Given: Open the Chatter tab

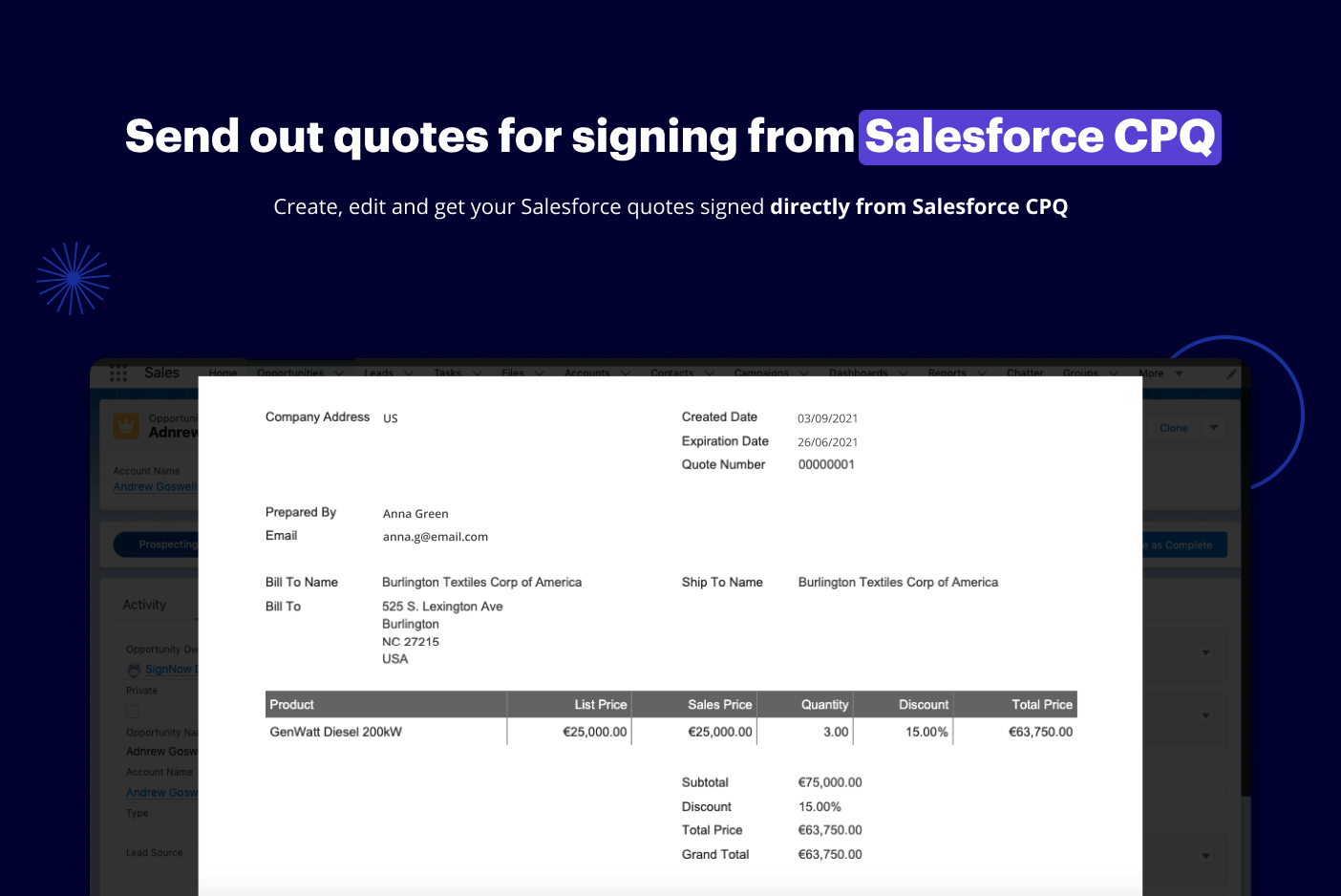Looking at the screenshot, I should click(x=1025, y=373).
